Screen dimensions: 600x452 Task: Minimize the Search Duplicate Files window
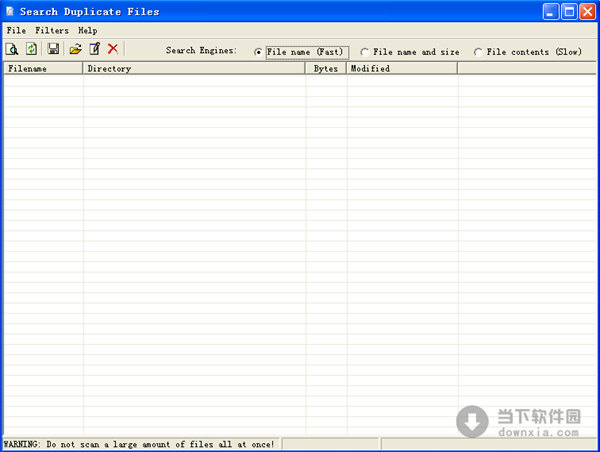point(551,12)
